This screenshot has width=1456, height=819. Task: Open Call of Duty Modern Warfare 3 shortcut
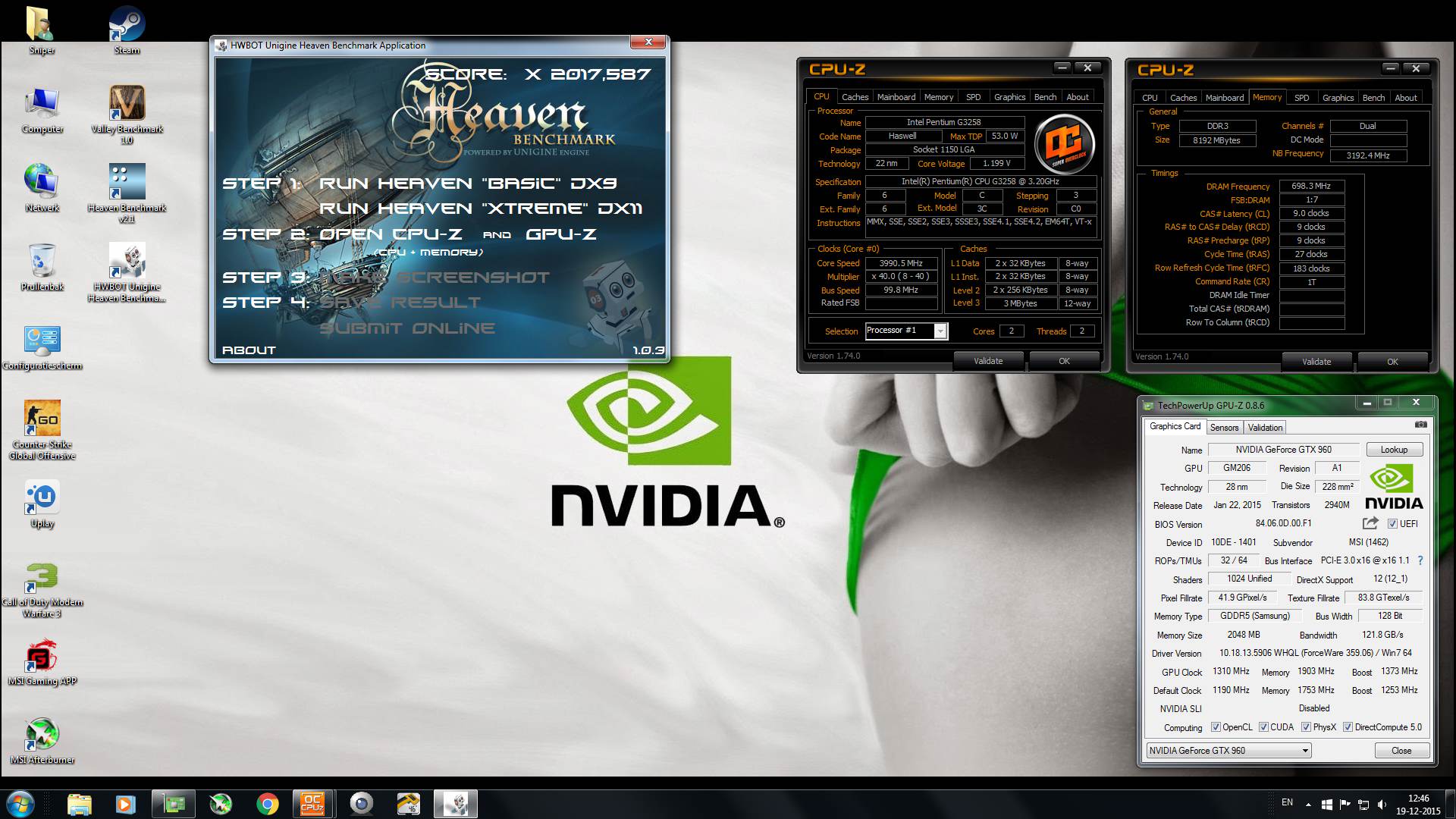click(42, 590)
